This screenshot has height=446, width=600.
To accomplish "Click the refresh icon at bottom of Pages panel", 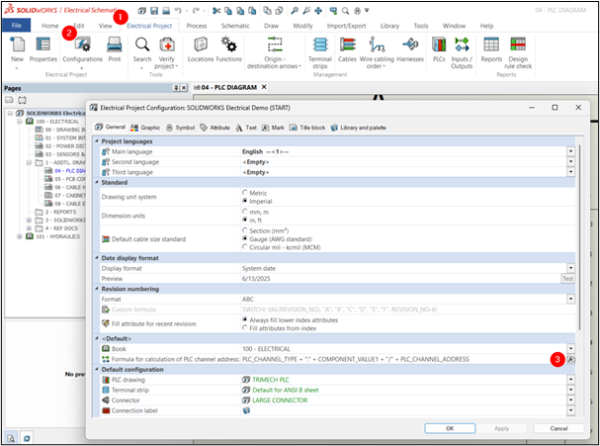I will (27, 438).
